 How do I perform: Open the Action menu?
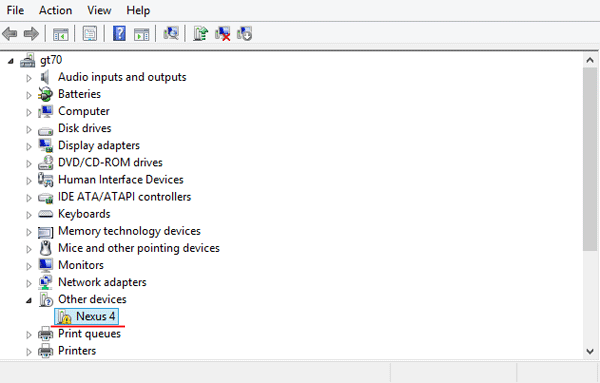55,10
